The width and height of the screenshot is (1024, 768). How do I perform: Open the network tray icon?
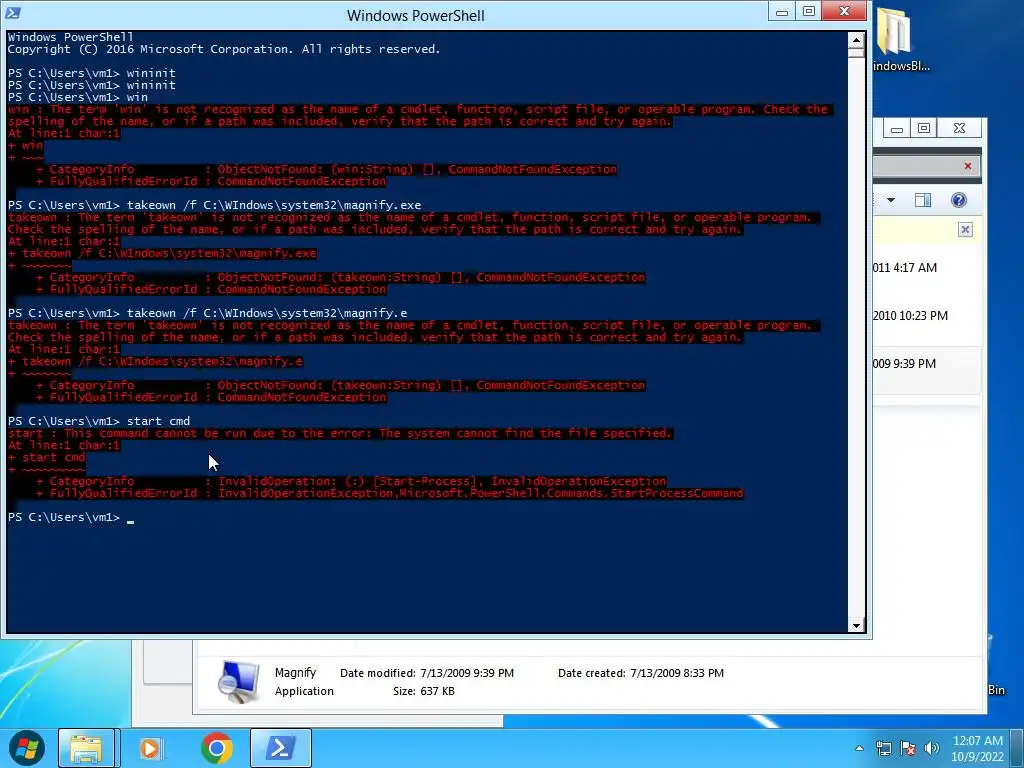coord(884,748)
